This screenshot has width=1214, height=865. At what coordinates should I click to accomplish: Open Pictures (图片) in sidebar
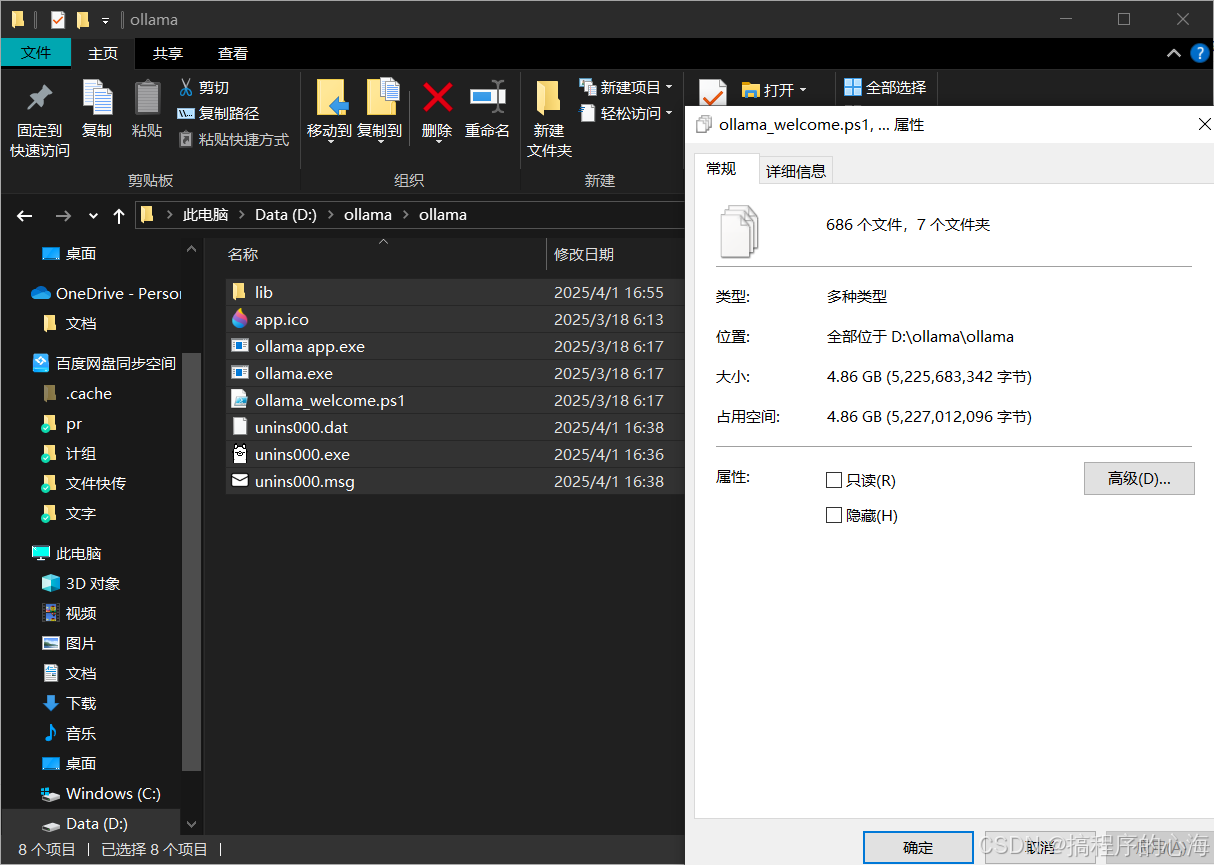pos(70,643)
